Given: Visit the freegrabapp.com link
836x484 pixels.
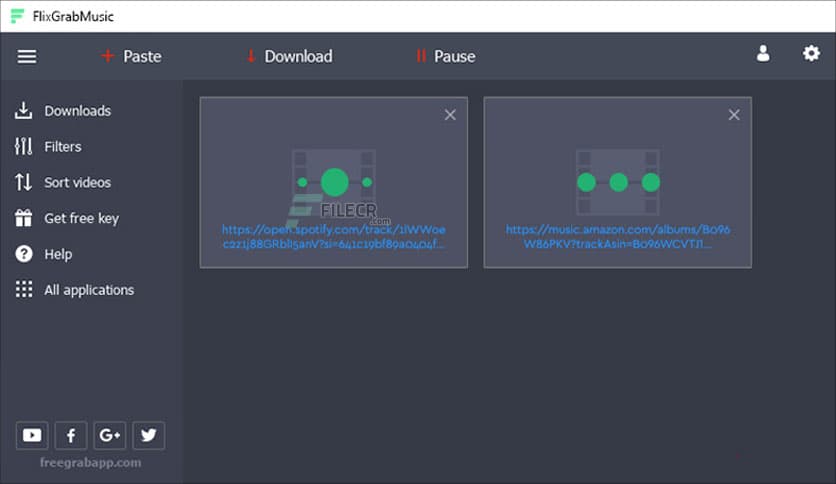Looking at the screenshot, I should [91, 463].
